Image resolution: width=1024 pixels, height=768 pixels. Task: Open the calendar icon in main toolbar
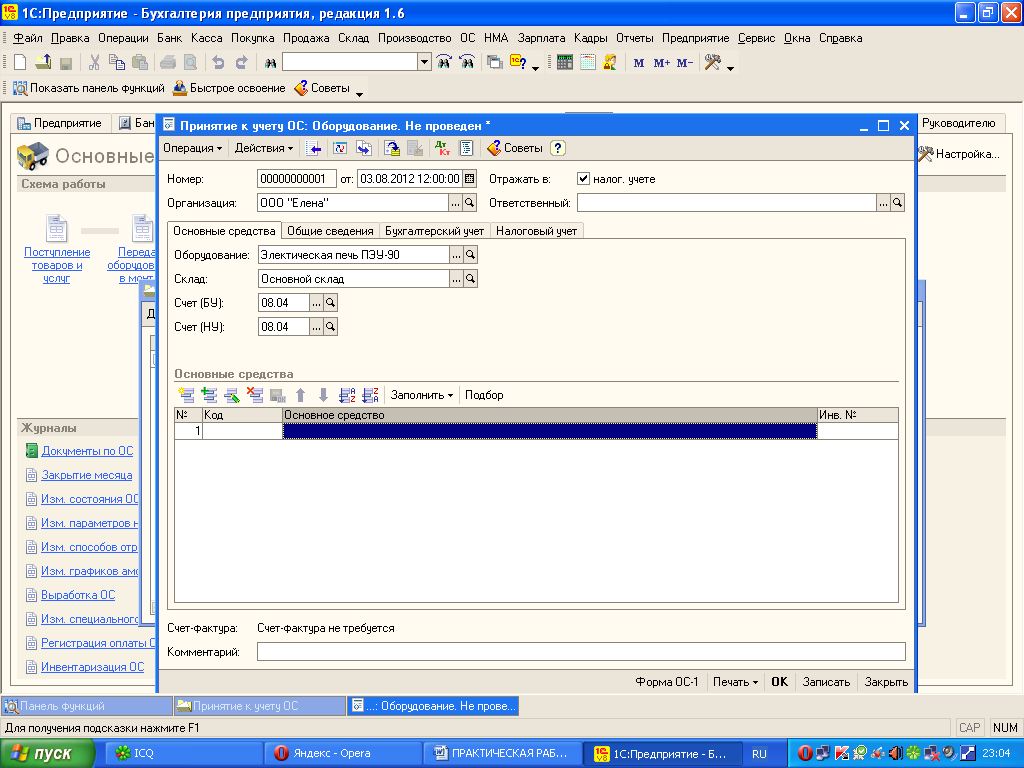[x=588, y=63]
